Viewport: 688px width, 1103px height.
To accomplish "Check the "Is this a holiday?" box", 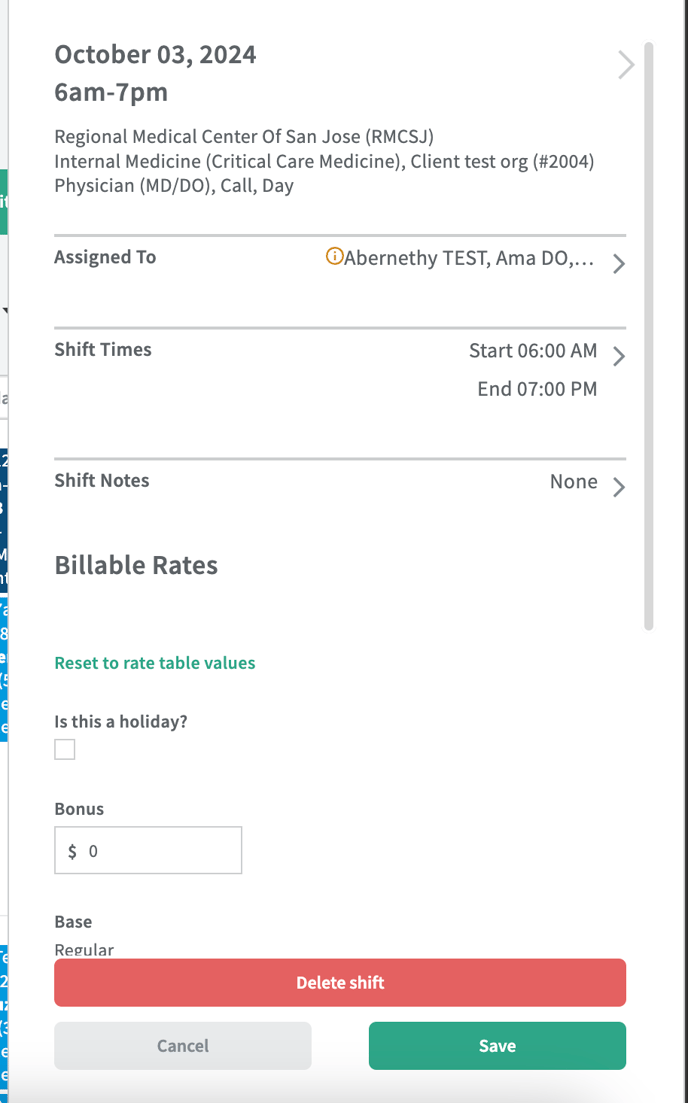I will (x=65, y=749).
